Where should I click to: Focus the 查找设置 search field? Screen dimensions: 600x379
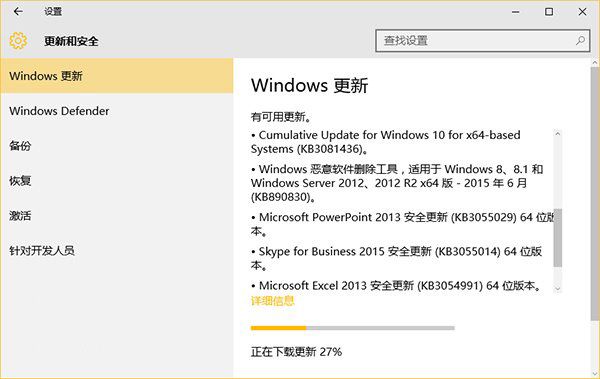tap(483, 41)
